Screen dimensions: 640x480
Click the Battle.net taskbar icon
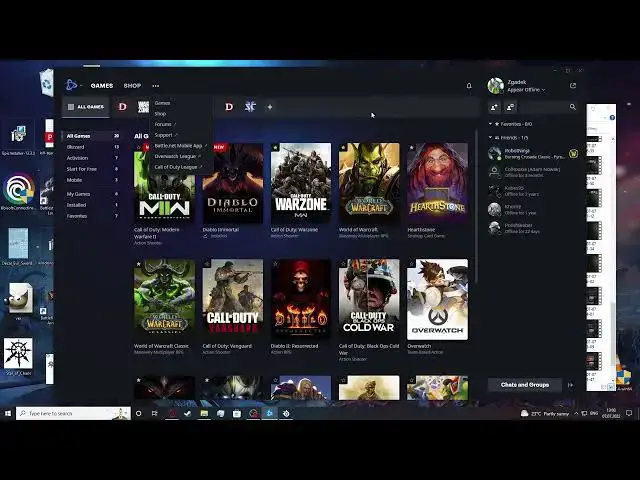(269, 413)
